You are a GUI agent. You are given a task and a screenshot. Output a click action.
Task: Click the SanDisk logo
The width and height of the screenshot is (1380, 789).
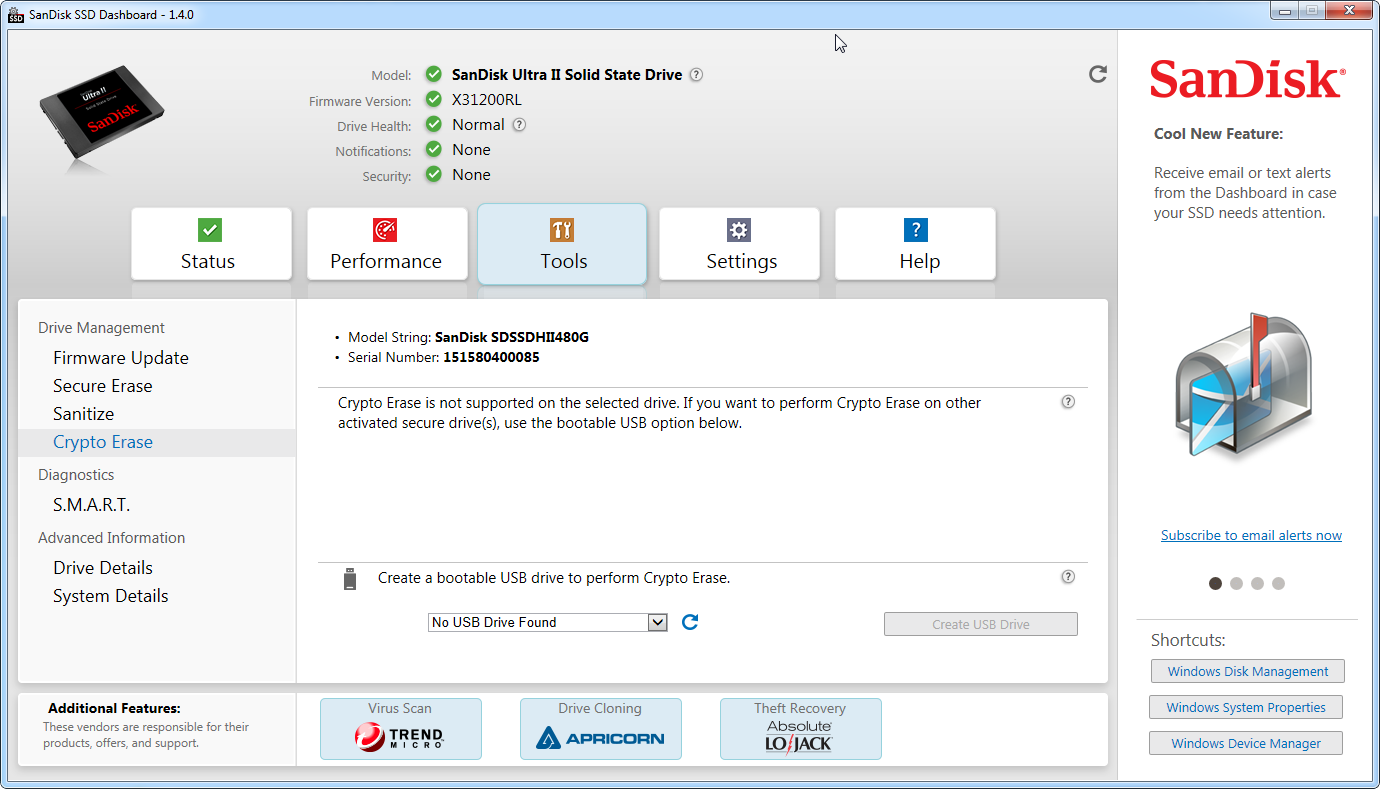coord(1247,79)
